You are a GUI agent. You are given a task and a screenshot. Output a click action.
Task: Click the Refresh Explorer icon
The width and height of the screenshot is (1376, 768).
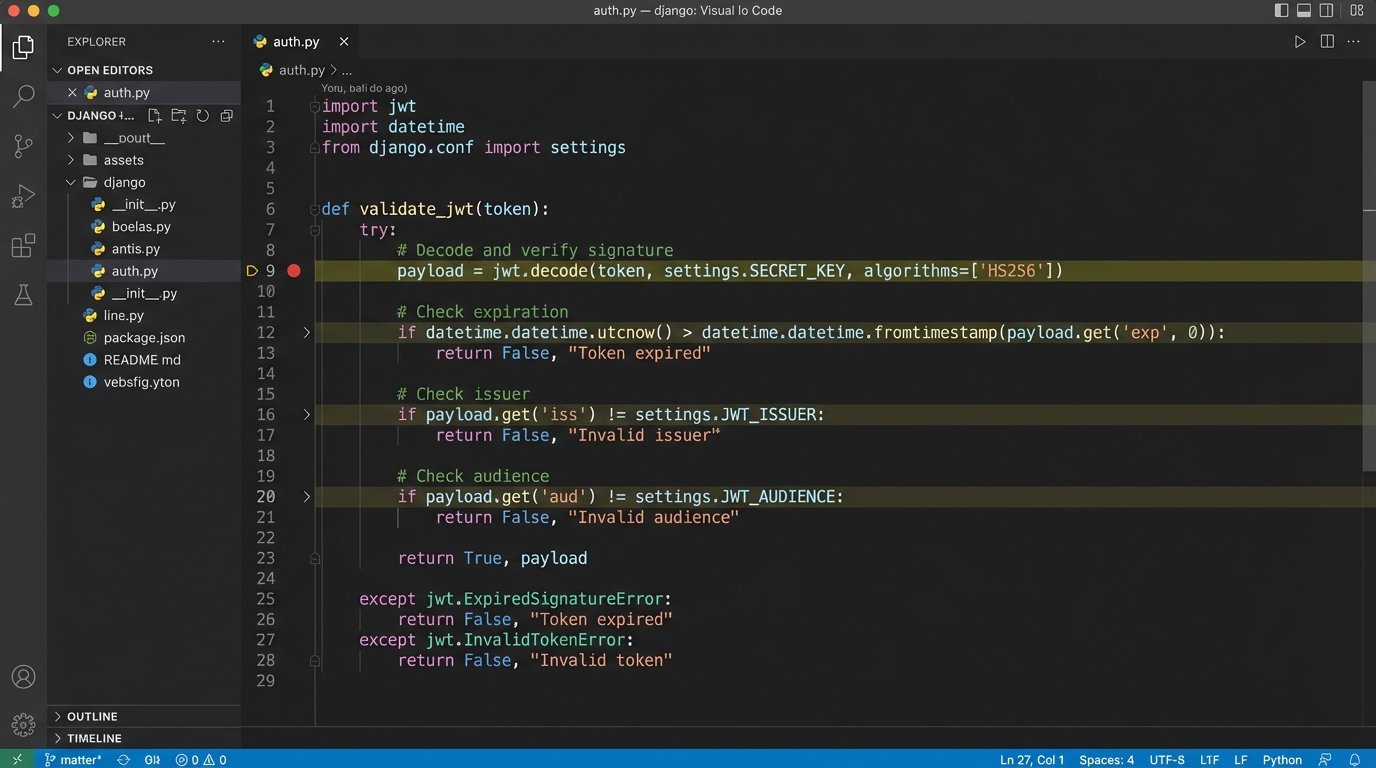click(203, 115)
